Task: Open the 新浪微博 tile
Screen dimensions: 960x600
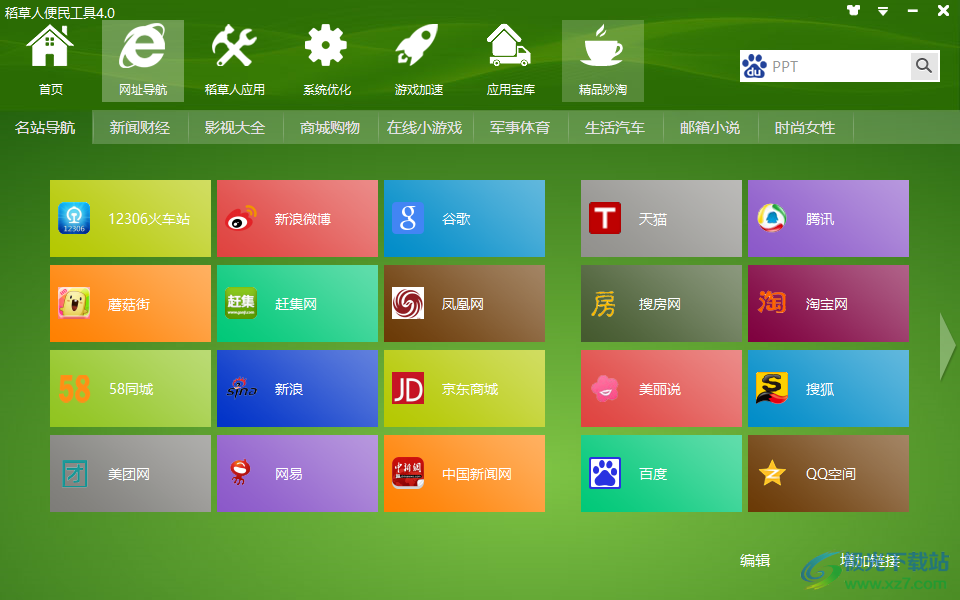Action: click(x=298, y=219)
